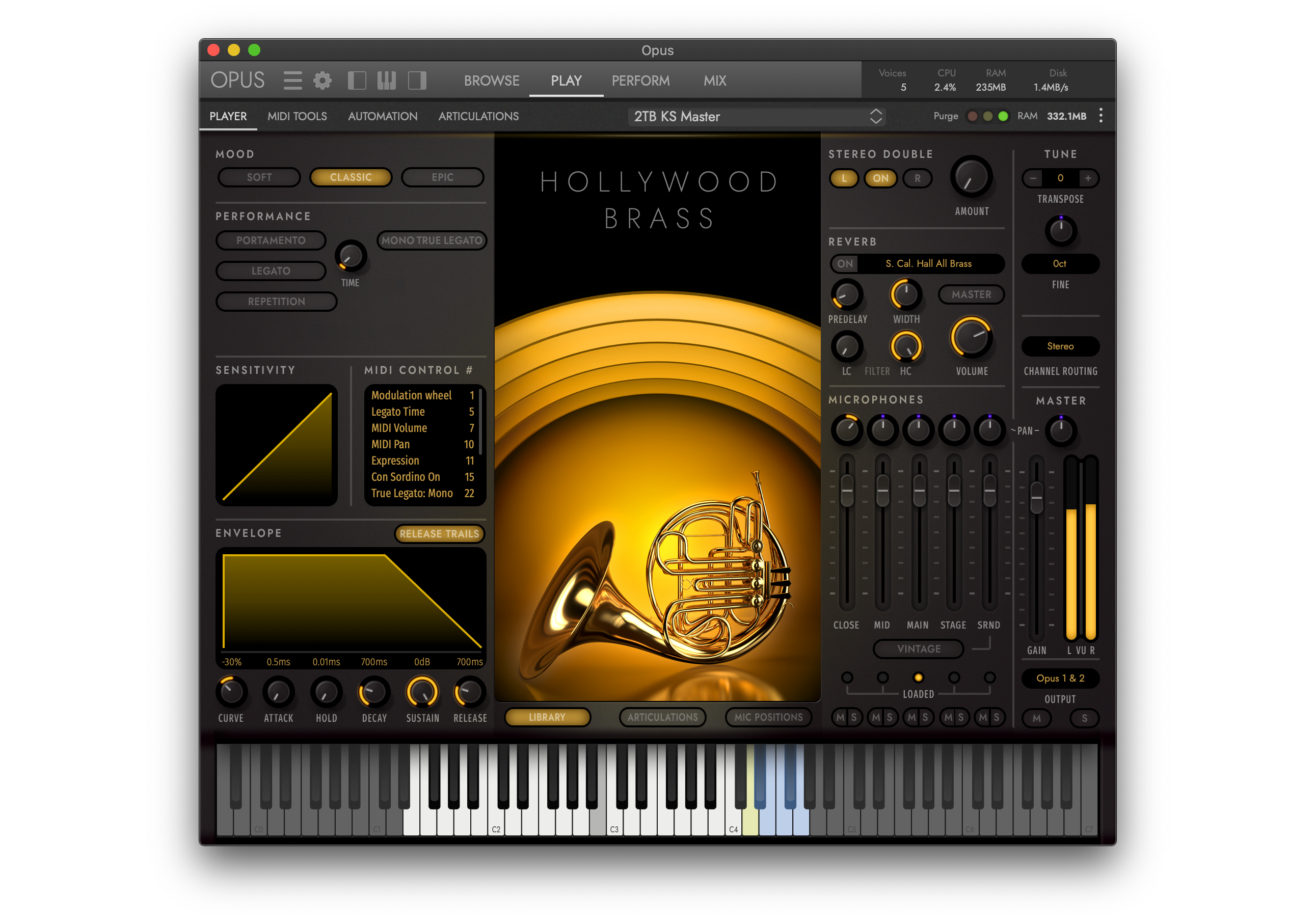1316x921 pixels.
Task: Click the envelope Sustain knob
Action: 422,692
